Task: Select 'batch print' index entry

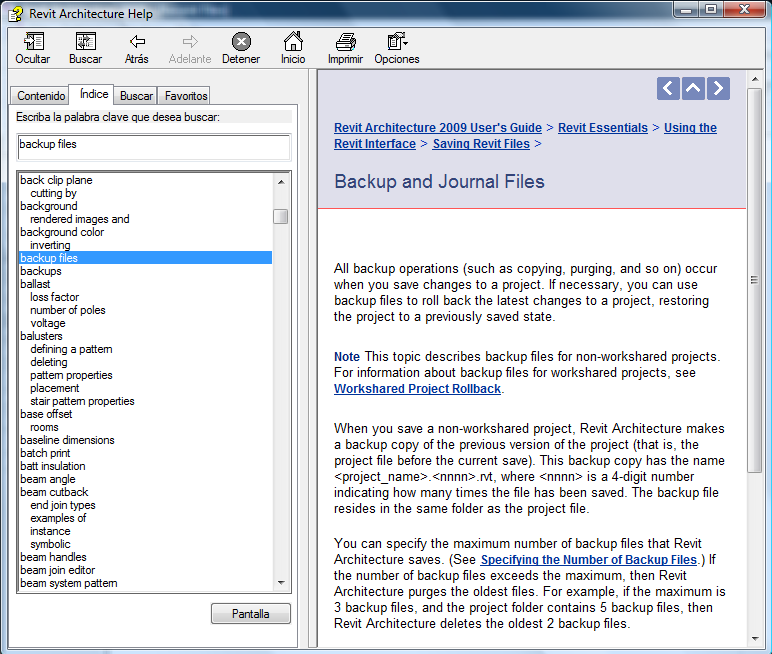Action: pyautogui.click(x=45, y=453)
